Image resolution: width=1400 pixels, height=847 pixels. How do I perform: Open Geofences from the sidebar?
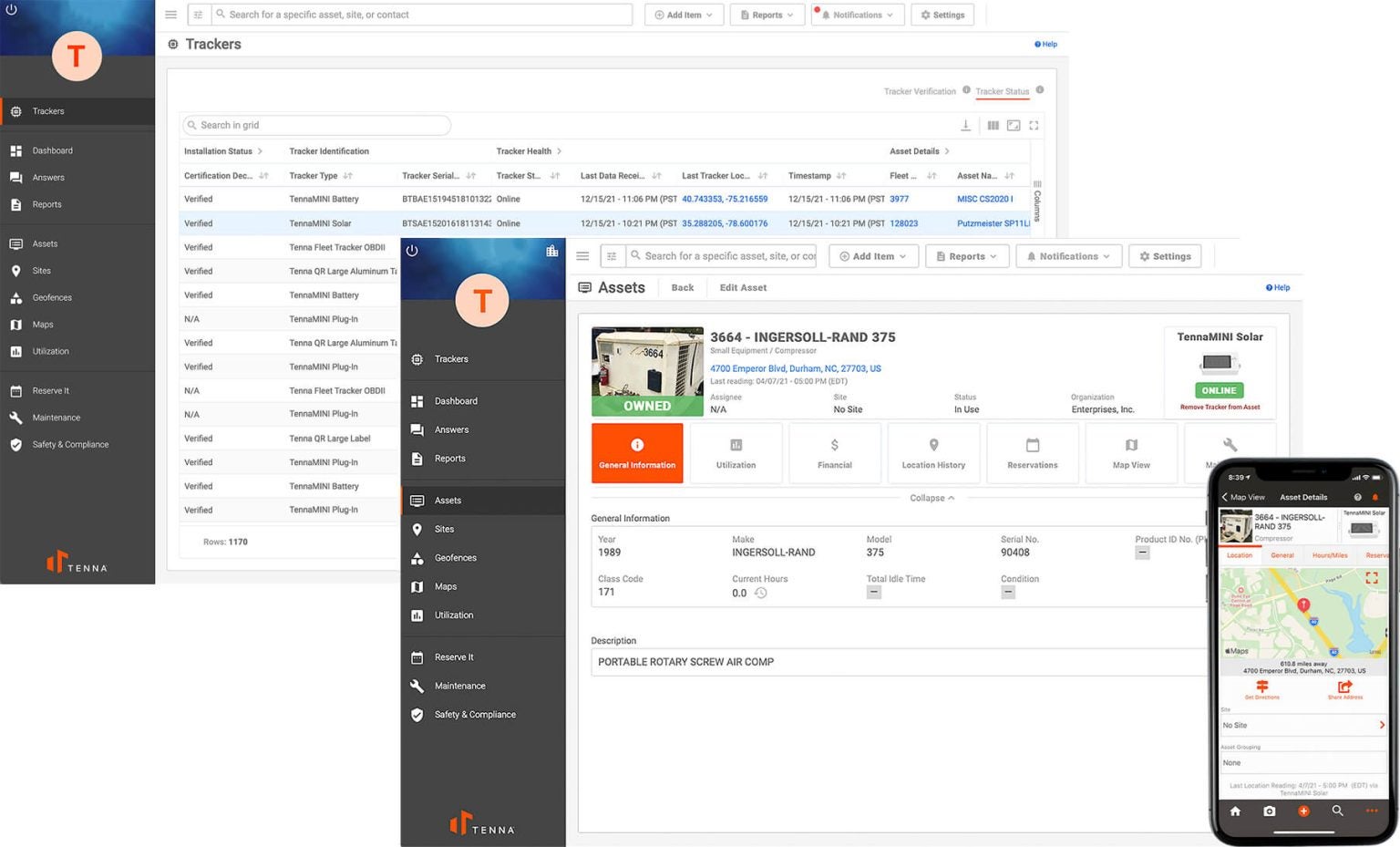(52, 297)
